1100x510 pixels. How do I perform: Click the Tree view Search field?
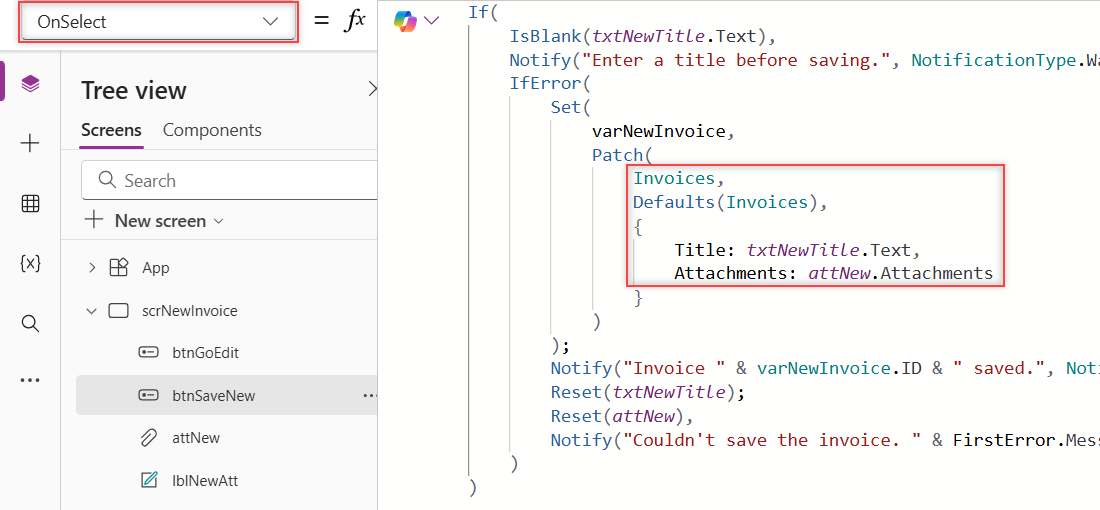pos(229,180)
